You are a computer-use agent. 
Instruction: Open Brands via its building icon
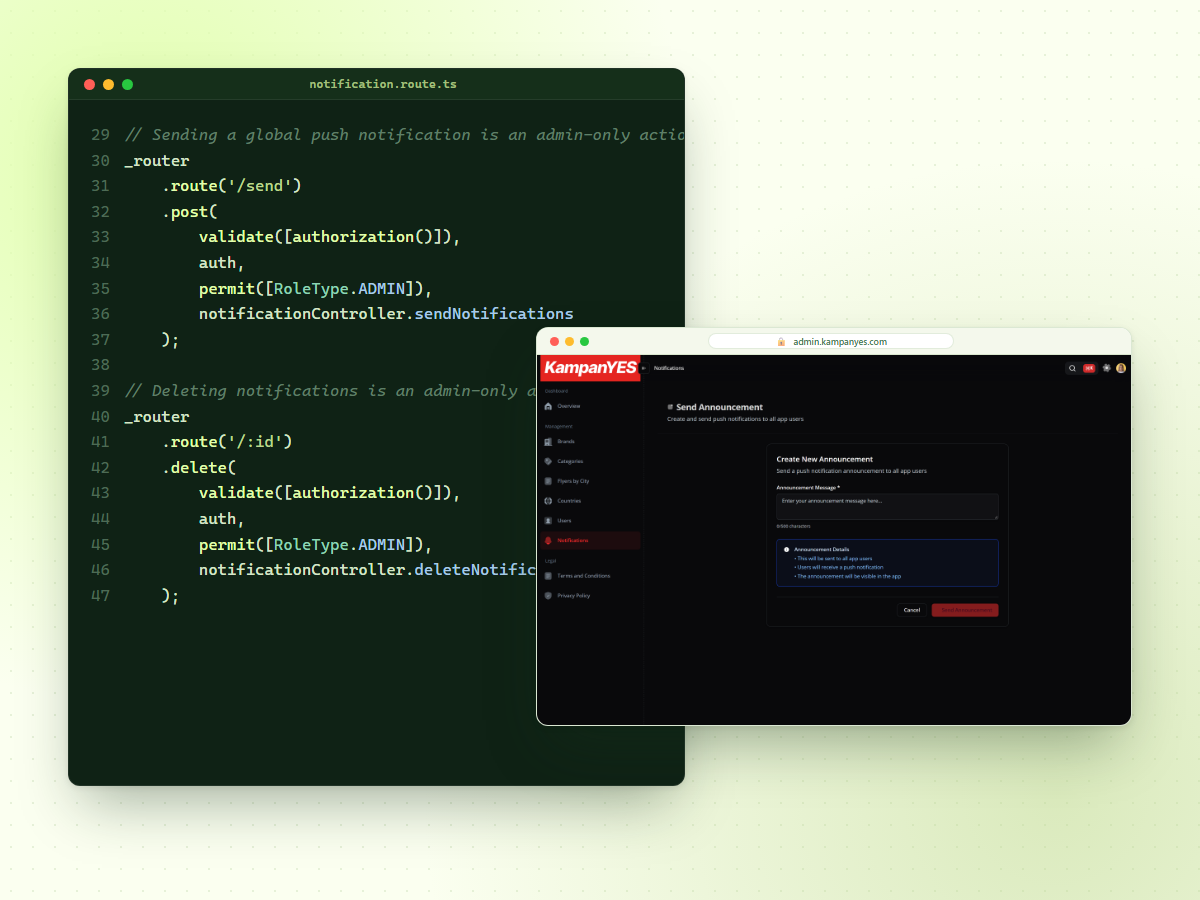(x=548, y=441)
